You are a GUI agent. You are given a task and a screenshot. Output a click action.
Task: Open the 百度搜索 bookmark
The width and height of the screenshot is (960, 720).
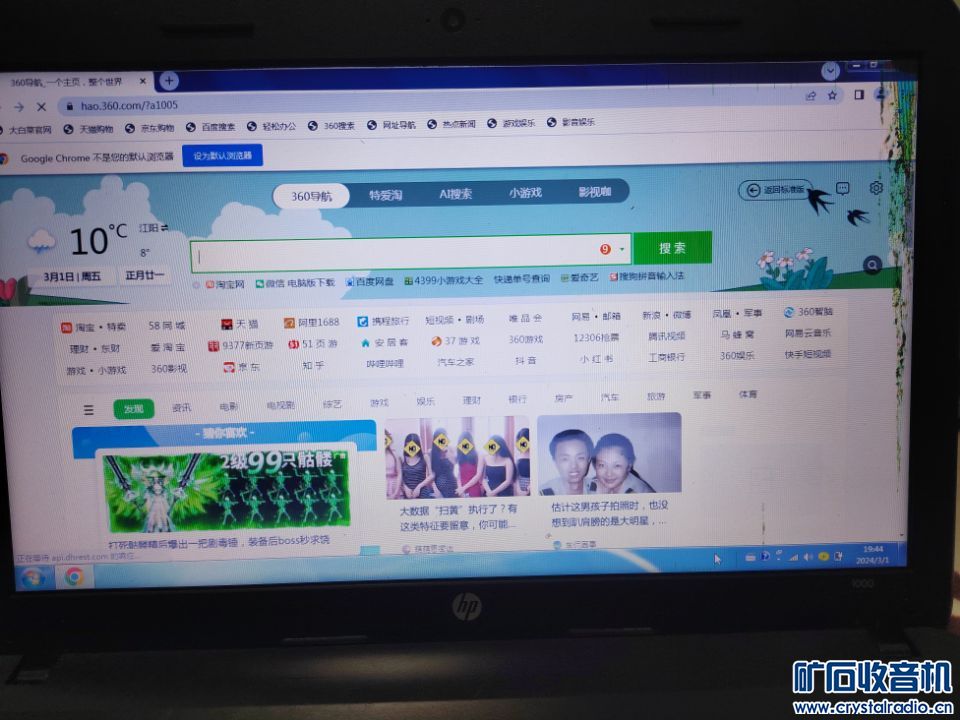(x=211, y=127)
